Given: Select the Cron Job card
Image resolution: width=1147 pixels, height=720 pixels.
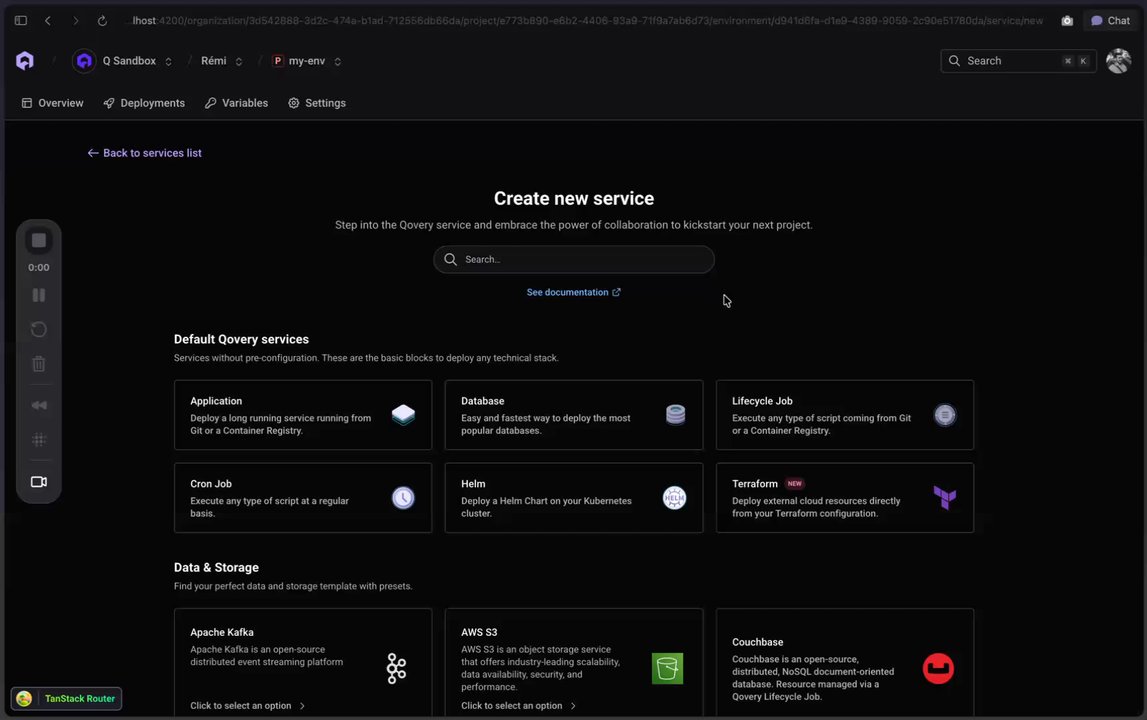Looking at the screenshot, I should point(303,498).
